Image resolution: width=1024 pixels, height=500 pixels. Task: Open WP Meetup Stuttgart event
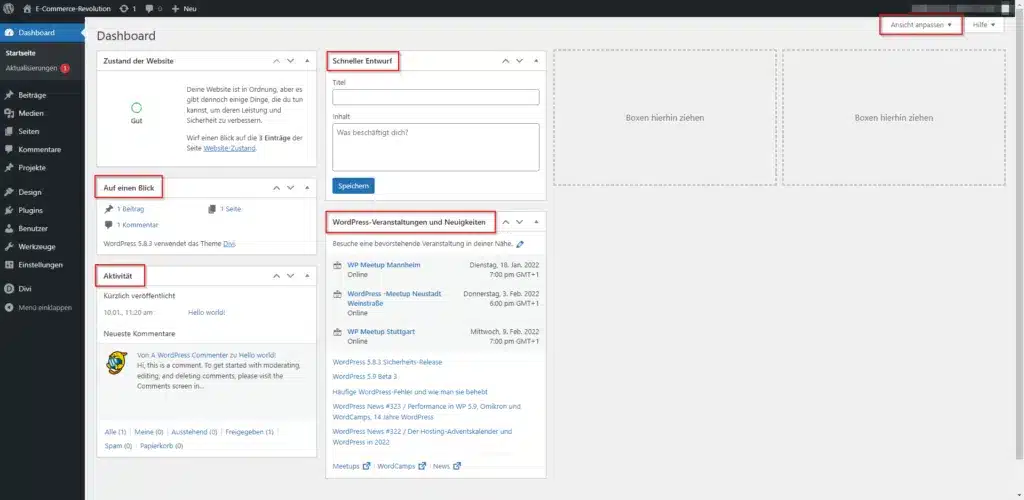point(381,332)
